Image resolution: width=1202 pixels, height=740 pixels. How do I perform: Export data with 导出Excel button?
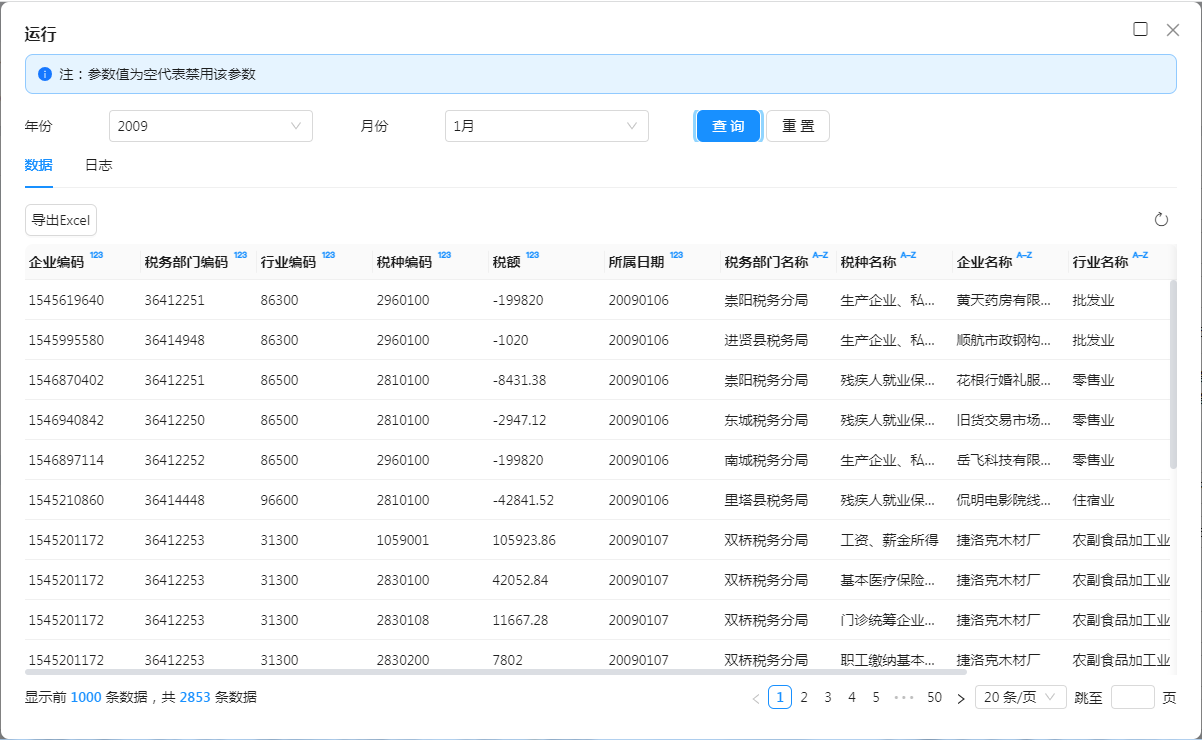(61, 220)
